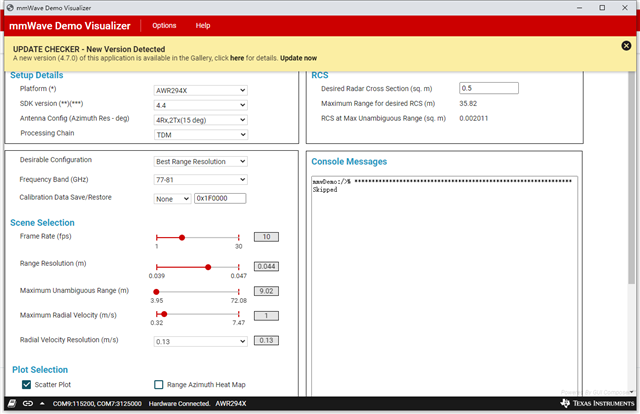Click the Frame Rate slider handle

(x=182, y=237)
